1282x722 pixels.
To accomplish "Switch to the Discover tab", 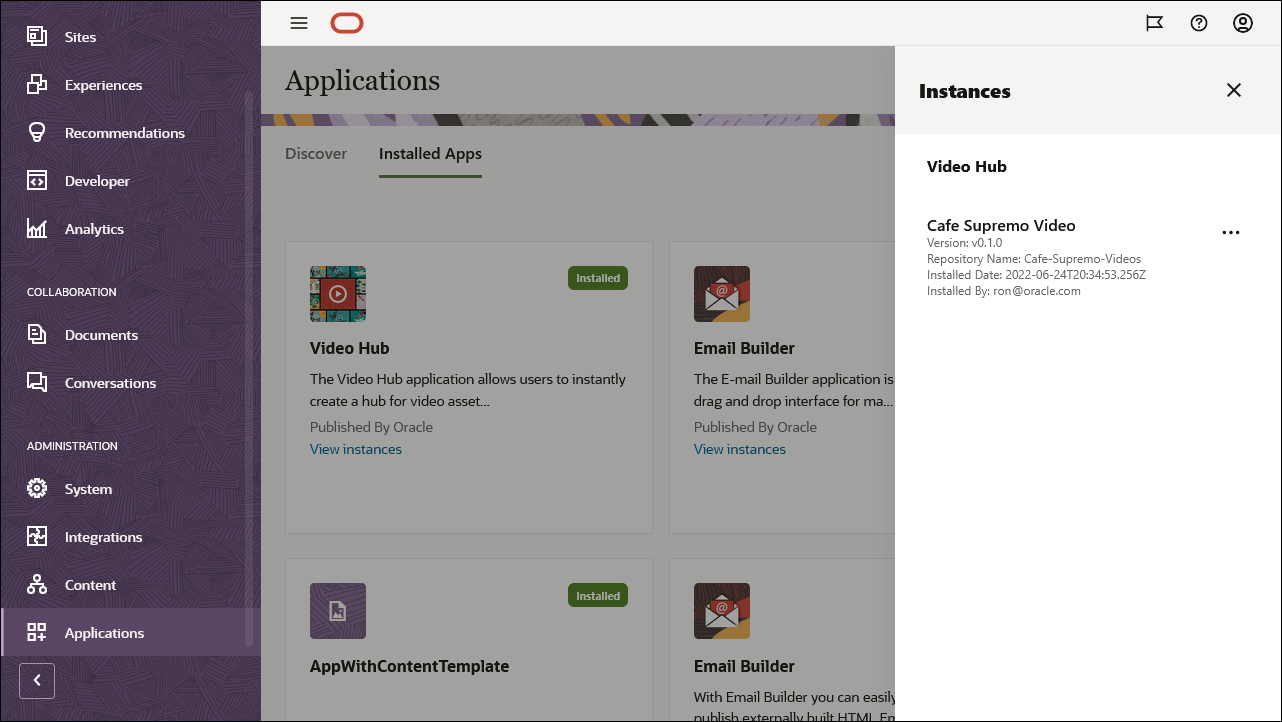I will pyautogui.click(x=316, y=153).
